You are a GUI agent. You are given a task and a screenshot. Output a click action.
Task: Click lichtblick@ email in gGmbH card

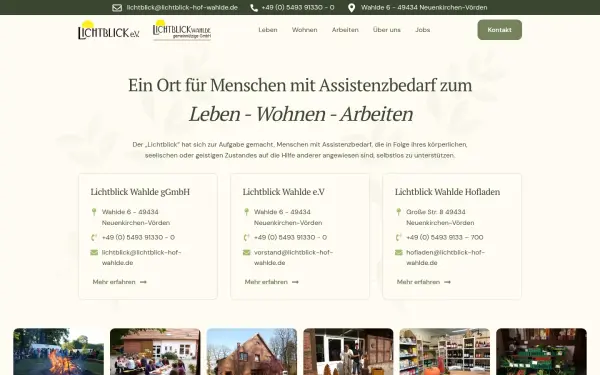(x=142, y=258)
